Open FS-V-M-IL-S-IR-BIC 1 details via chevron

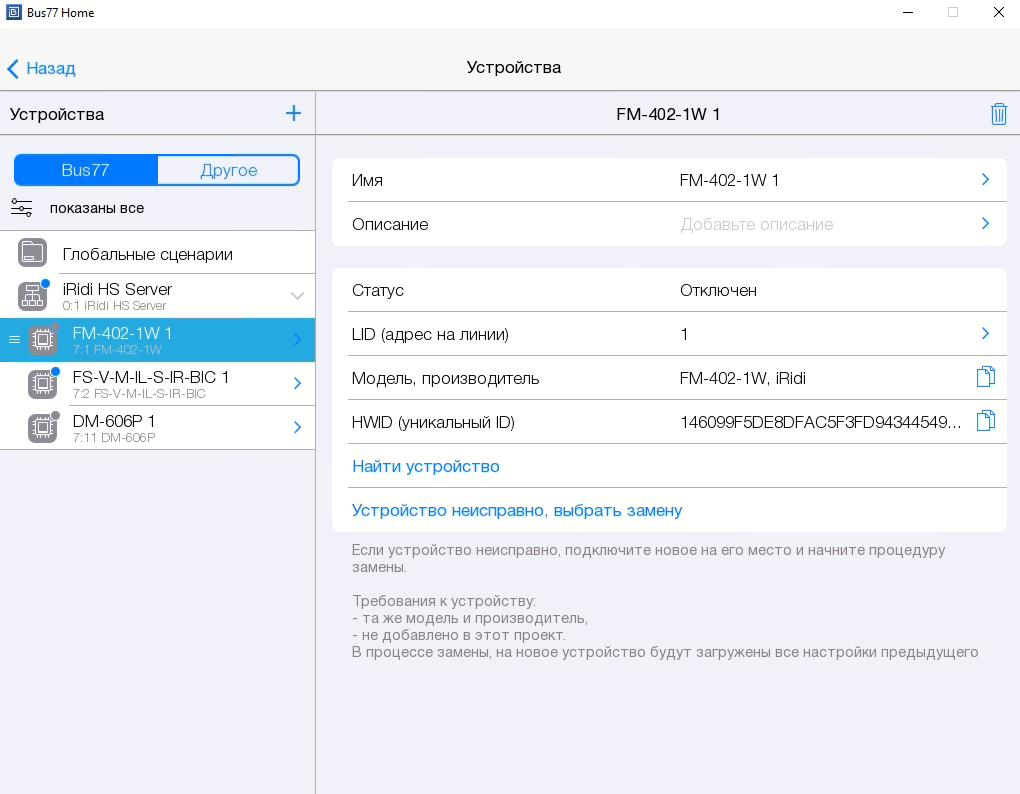[x=297, y=384]
